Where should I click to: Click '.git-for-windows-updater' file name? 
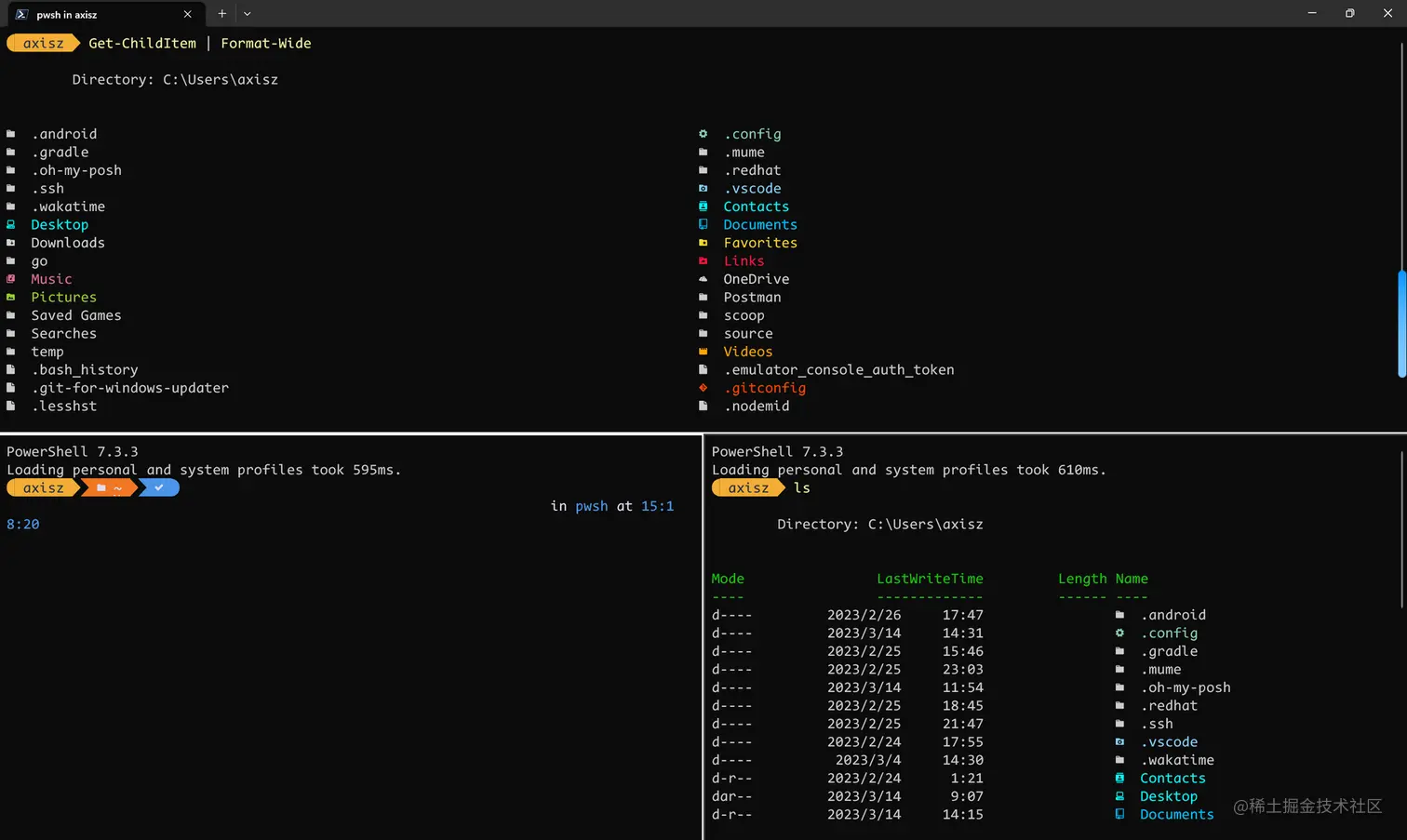coord(130,388)
